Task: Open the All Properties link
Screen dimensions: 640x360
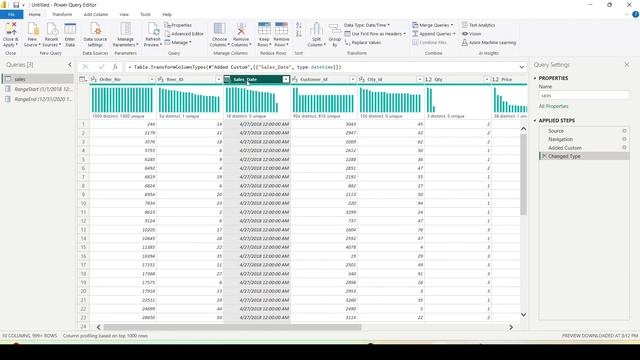Action: pos(553,106)
